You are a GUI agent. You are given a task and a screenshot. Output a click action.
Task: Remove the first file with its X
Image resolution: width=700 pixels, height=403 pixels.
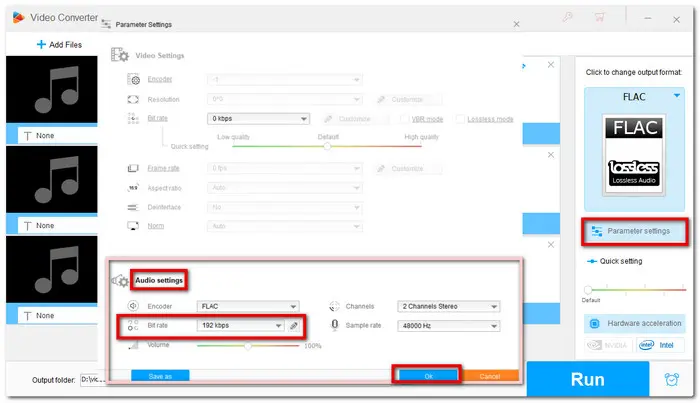(551, 65)
